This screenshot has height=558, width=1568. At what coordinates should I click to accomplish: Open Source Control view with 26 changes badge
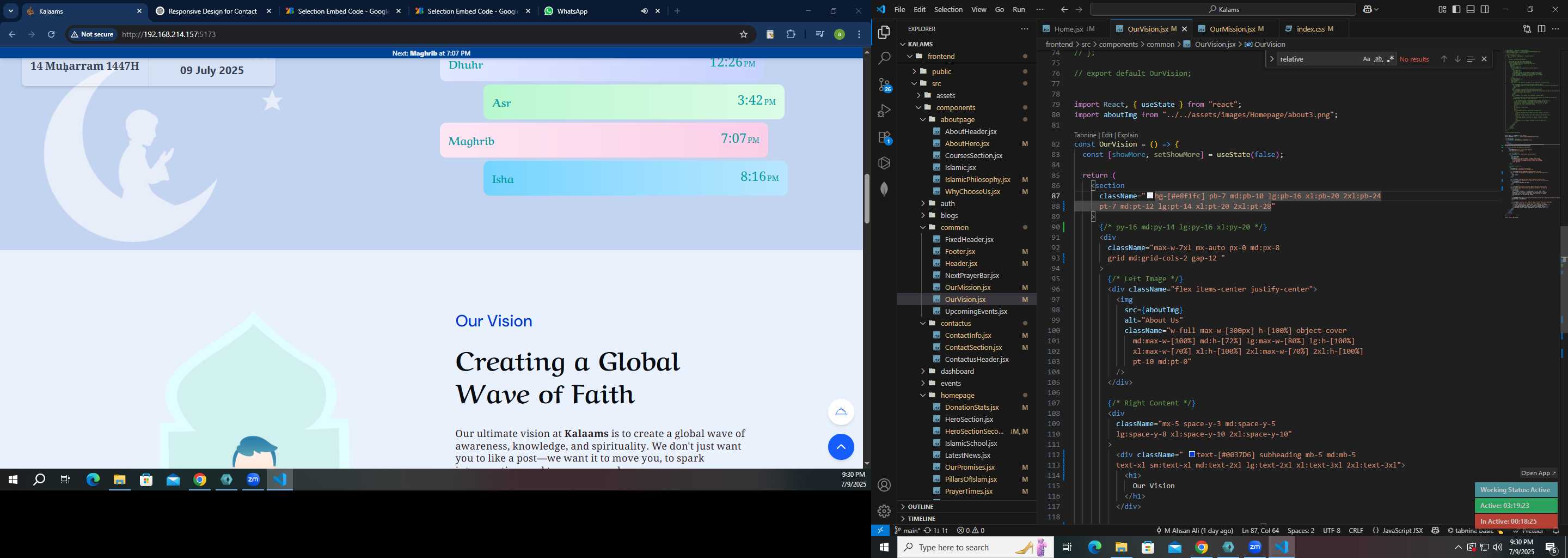tap(884, 84)
